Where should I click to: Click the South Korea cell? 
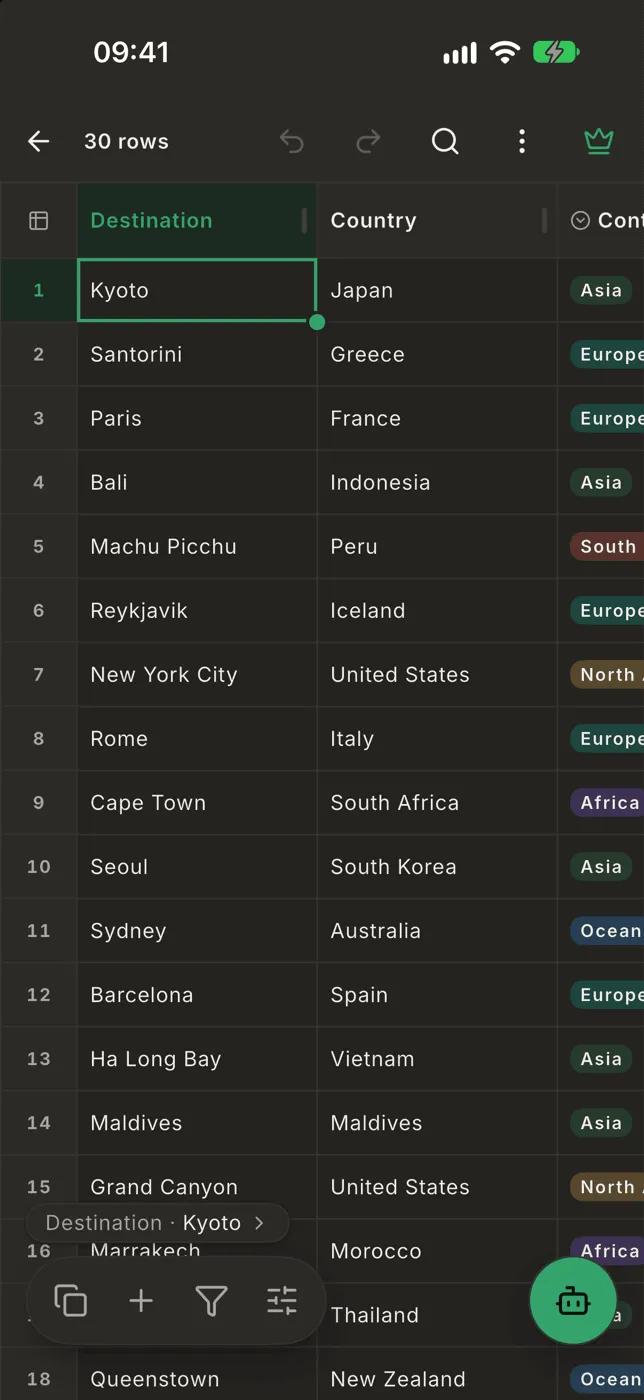click(437, 867)
